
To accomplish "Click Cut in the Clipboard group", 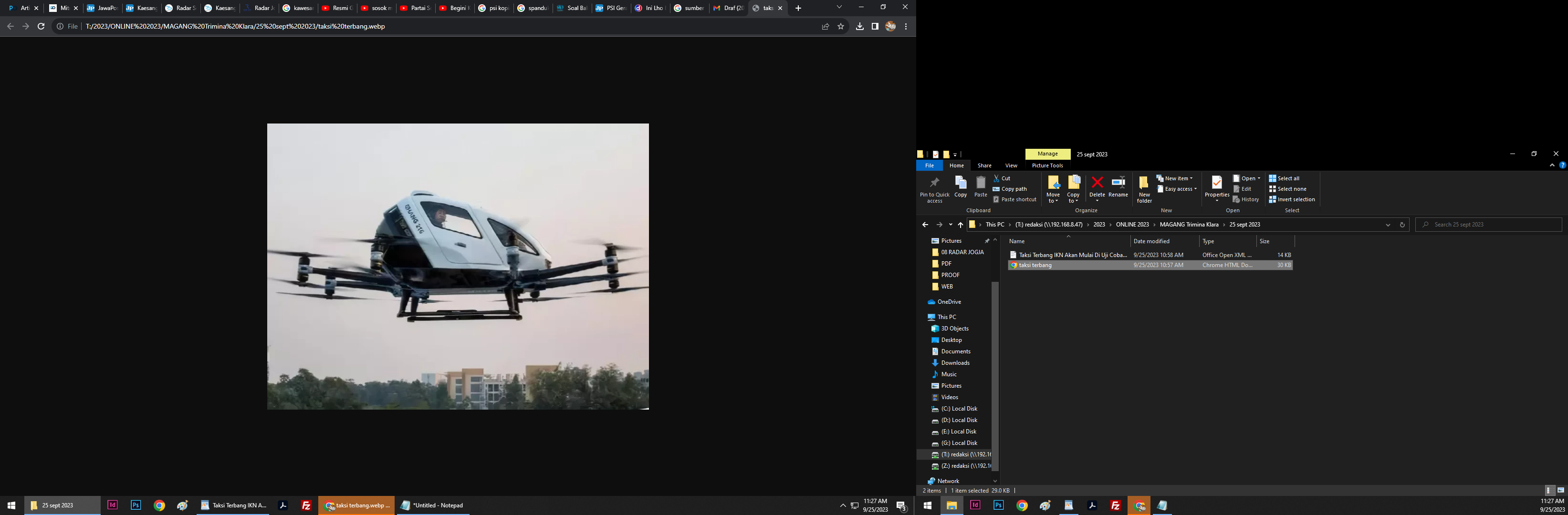I will pyautogui.click(x=1002, y=178).
